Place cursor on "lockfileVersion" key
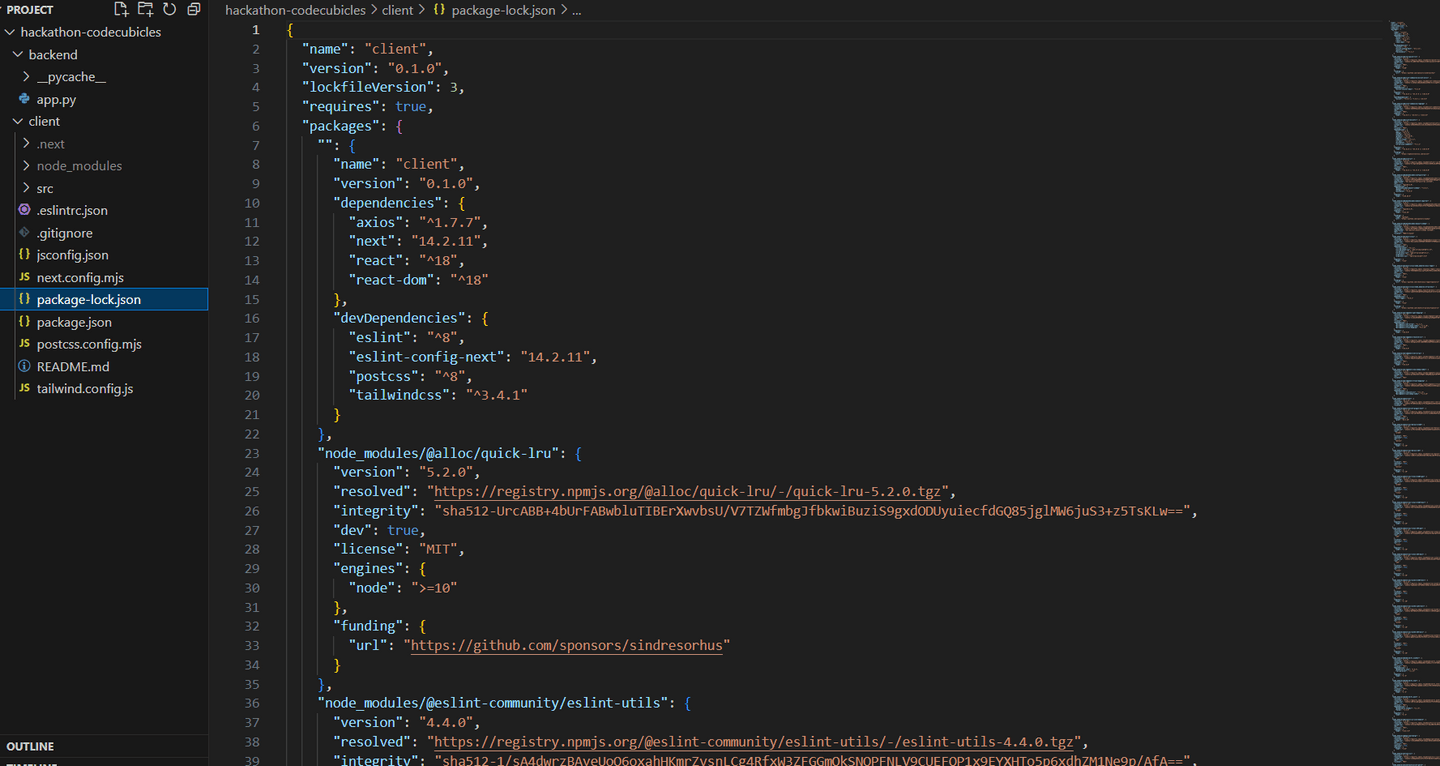This screenshot has width=1440, height=766. pyautogui.click(x=368, y=87)
